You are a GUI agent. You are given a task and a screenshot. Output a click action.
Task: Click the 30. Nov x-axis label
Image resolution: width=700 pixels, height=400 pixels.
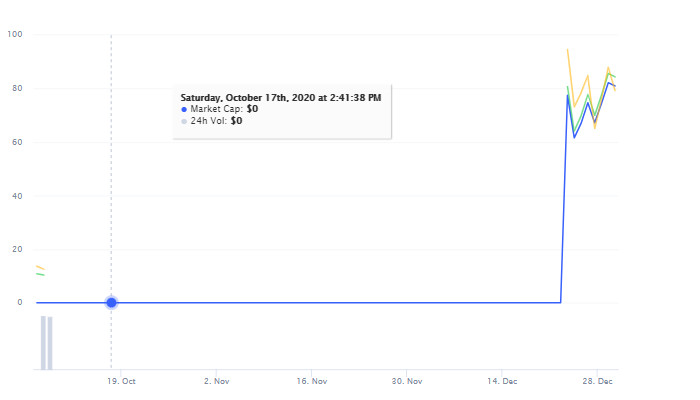(x=407, y=381)
